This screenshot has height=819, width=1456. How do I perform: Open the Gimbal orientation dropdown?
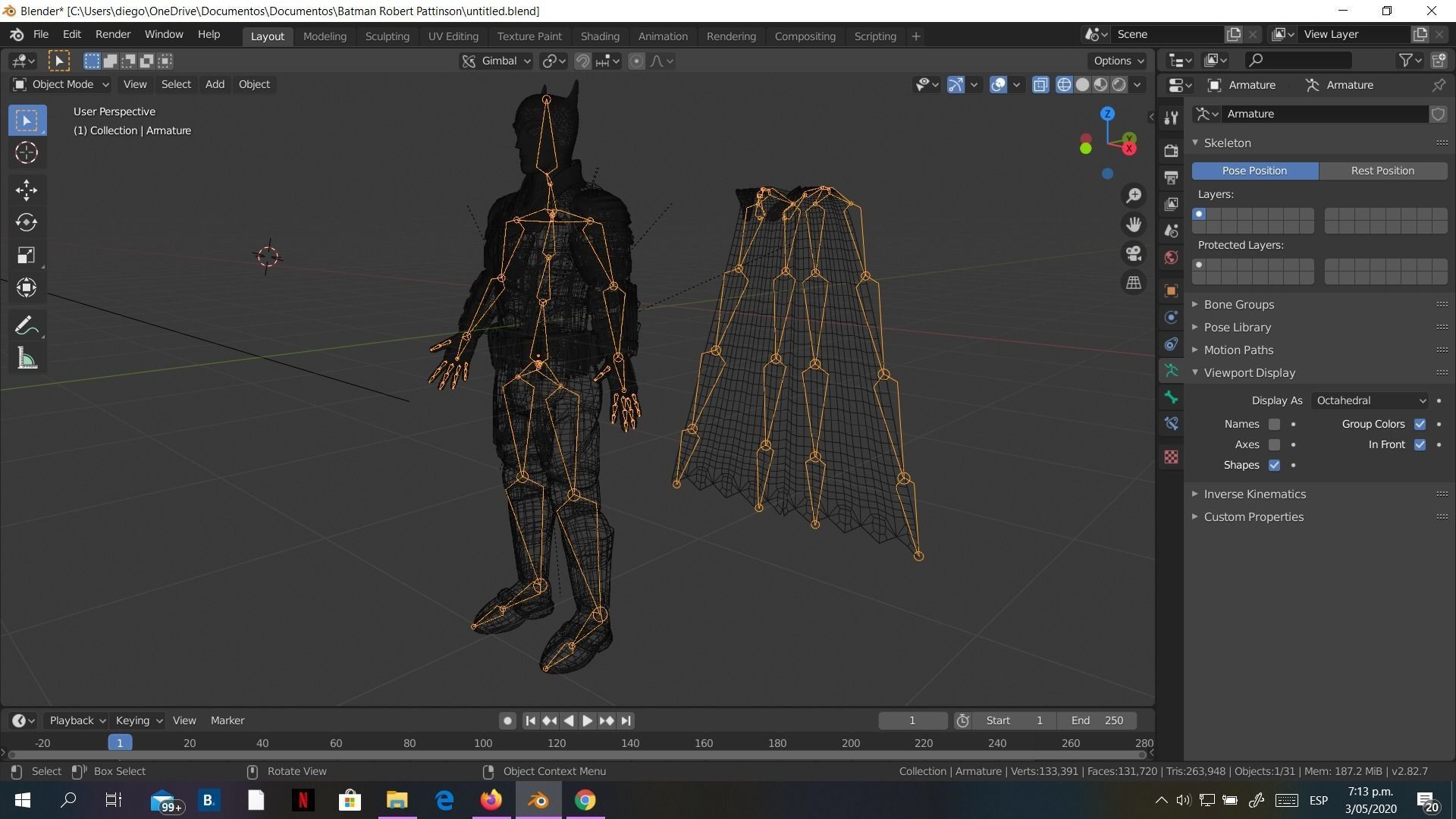click(x=496, y=61)
